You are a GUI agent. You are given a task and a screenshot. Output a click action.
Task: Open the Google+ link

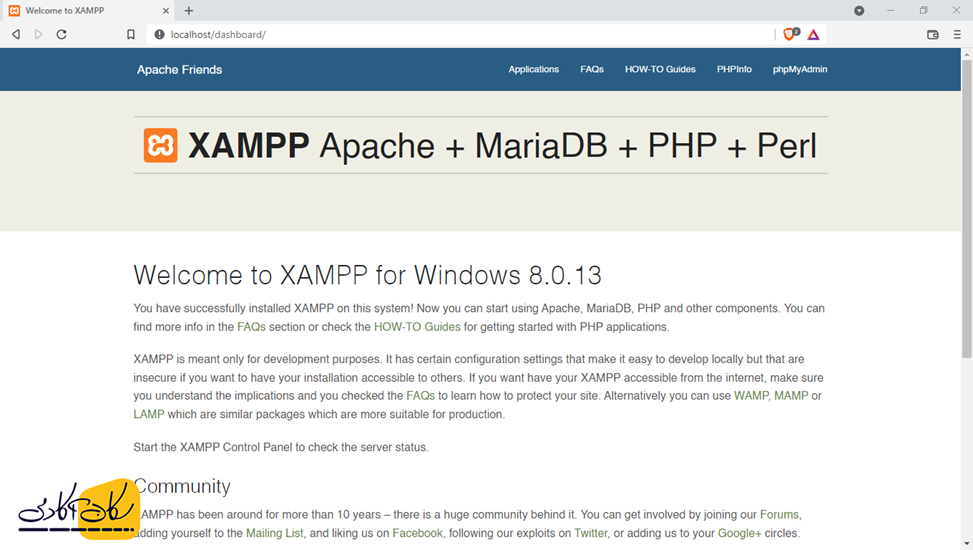pyautogui.click(x=740, y=533)
